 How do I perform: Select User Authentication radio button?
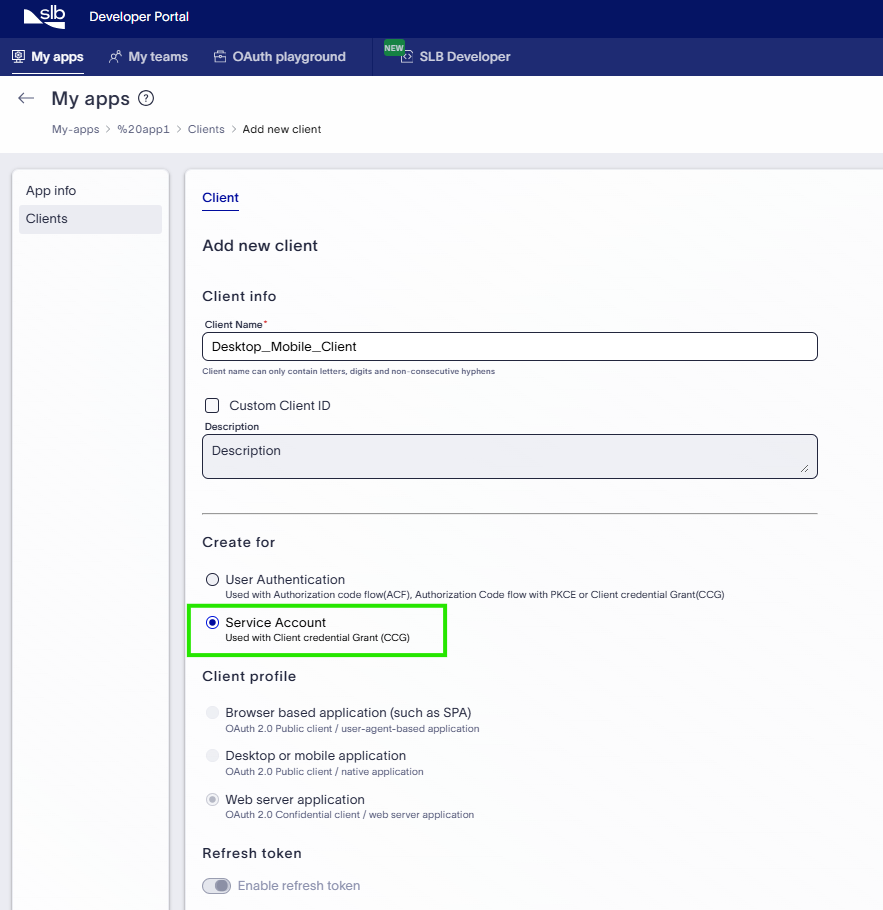pos(212,580)
